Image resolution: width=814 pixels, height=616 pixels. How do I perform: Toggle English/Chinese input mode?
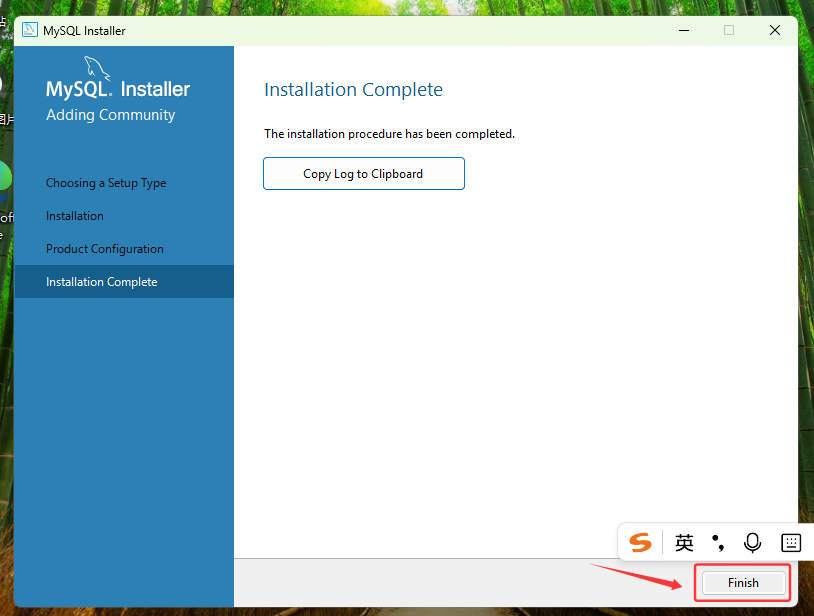(684, 542)
